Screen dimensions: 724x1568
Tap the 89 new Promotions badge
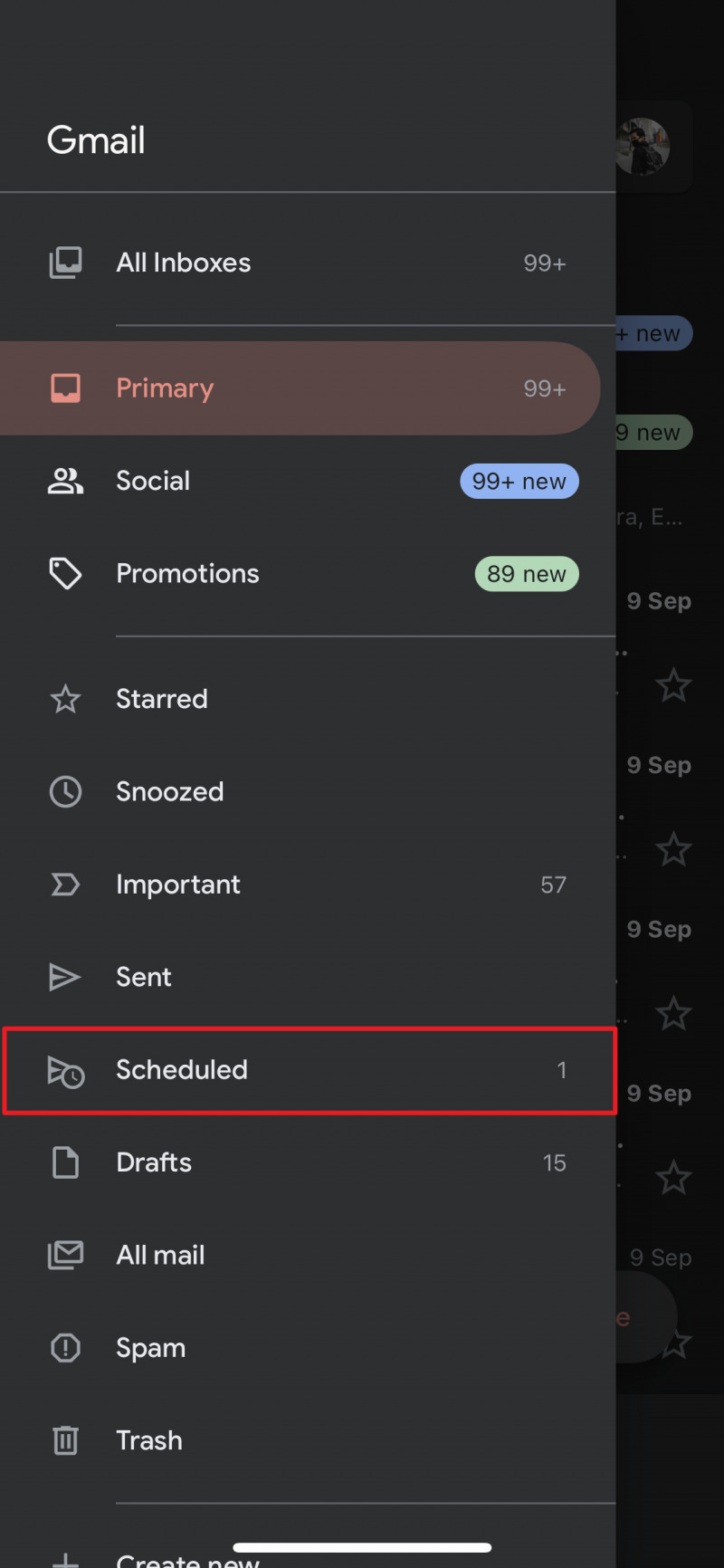(527, 574)
